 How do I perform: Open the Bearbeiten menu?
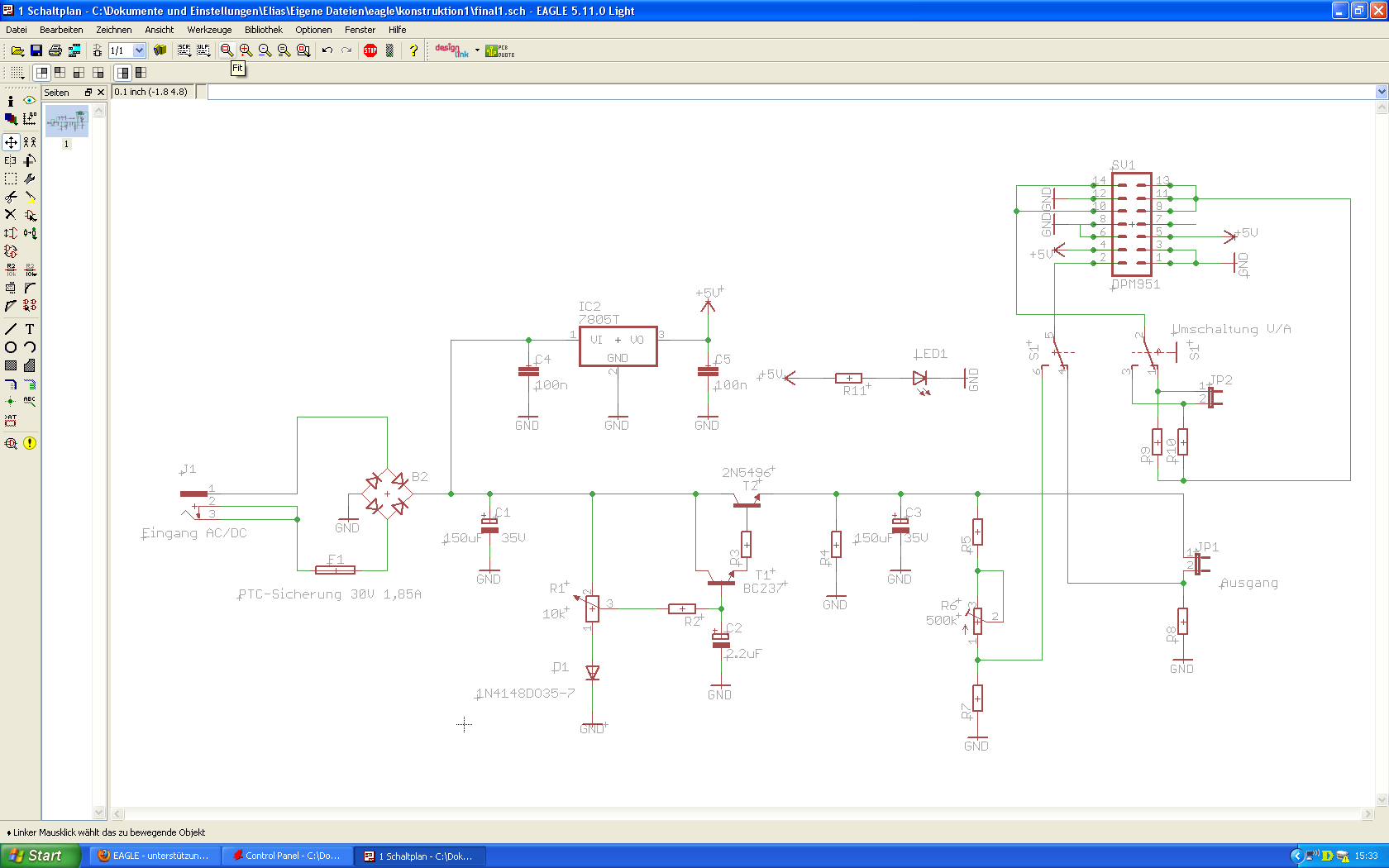pyautogui.click(x=61, y=30)
